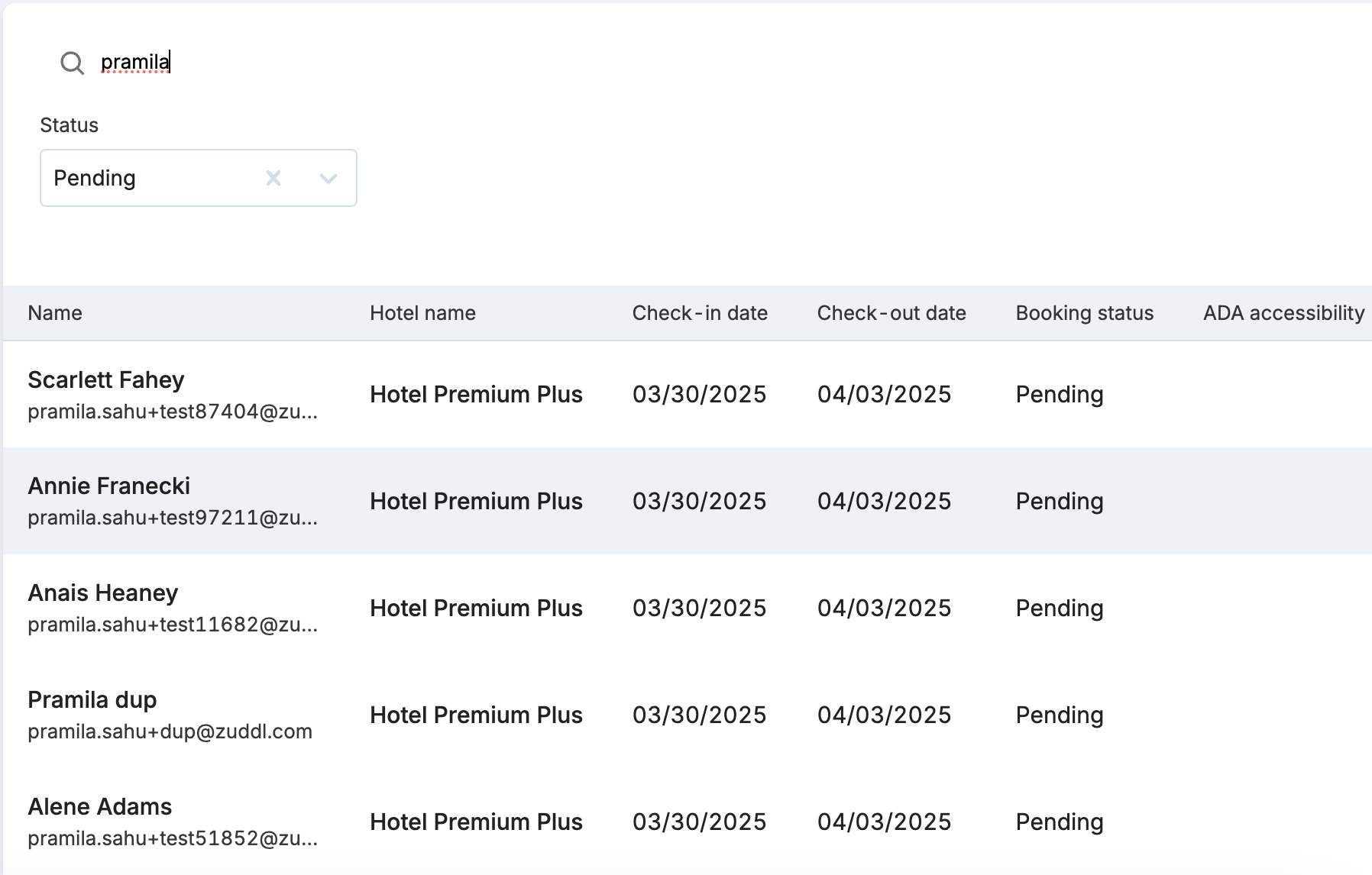Expand the Status dropdown chevron
1372x875 pixels.
328,178
